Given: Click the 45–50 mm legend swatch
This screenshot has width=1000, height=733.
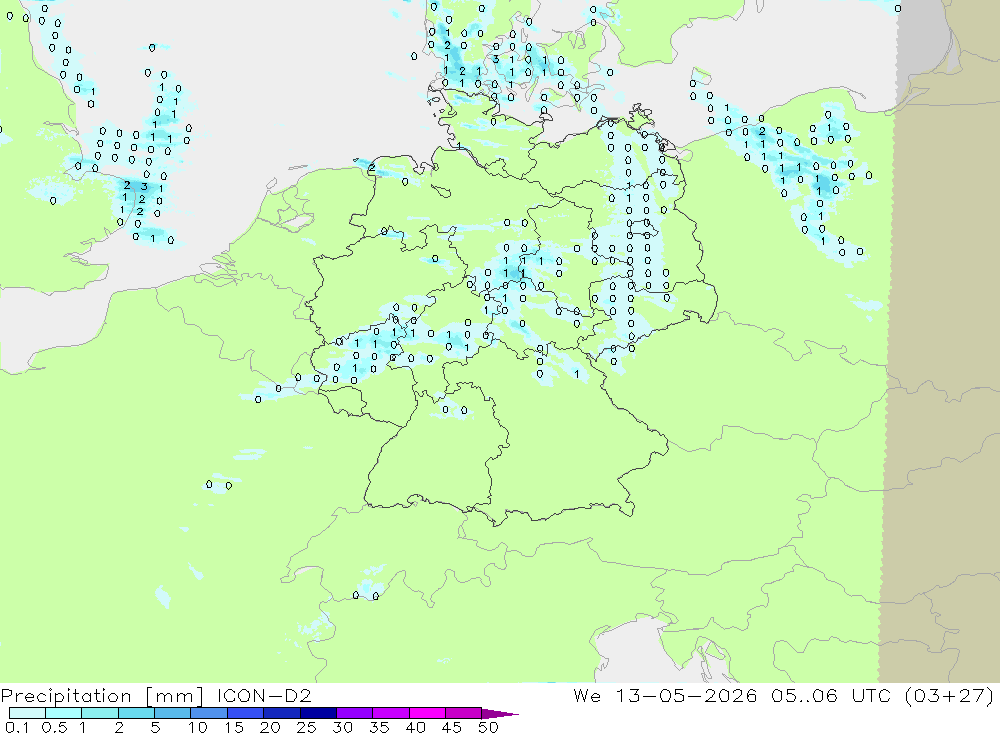Looking at the screenshot, I should (x=464, y=713).
